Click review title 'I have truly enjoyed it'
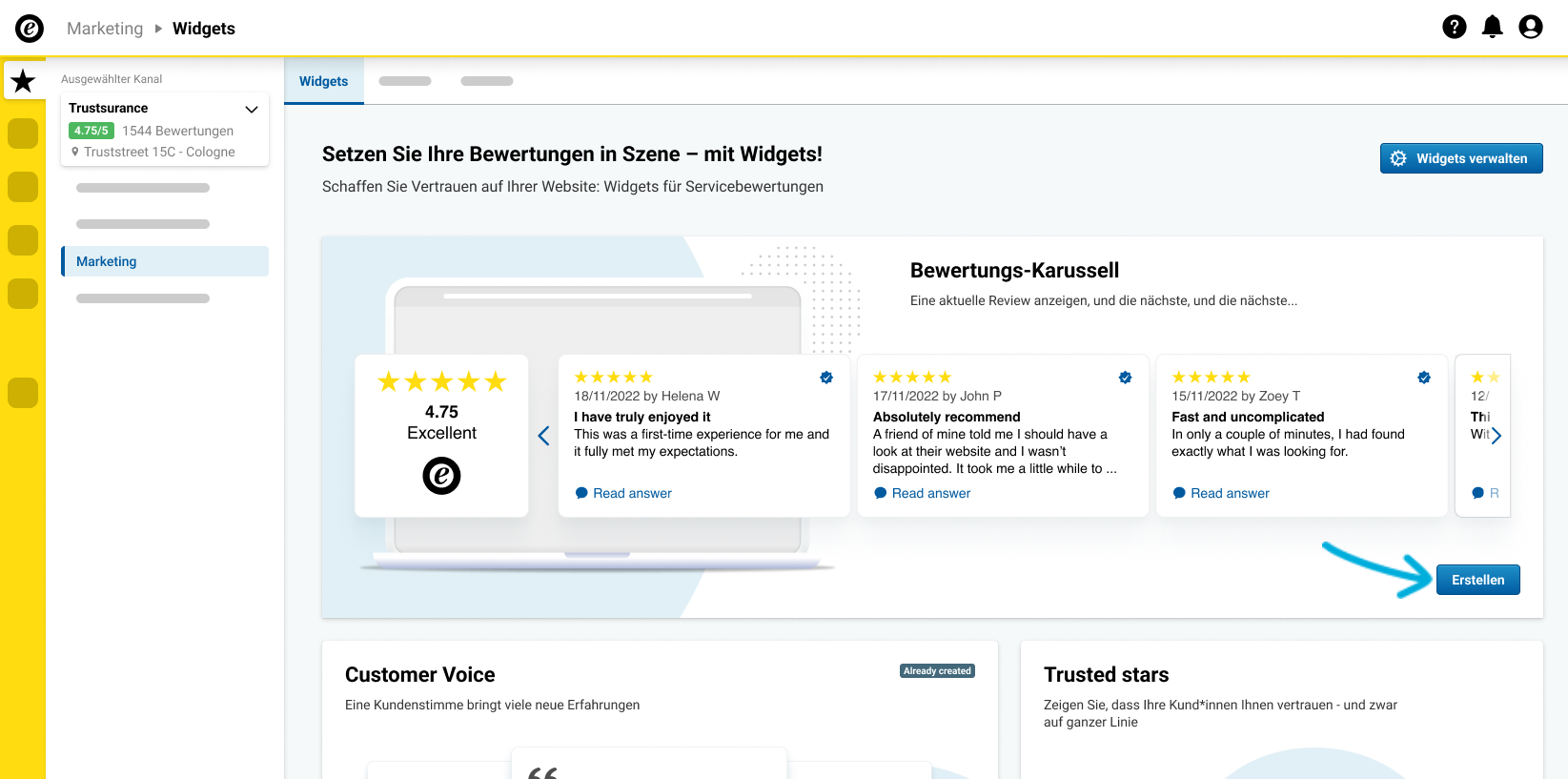 point(642,417)
